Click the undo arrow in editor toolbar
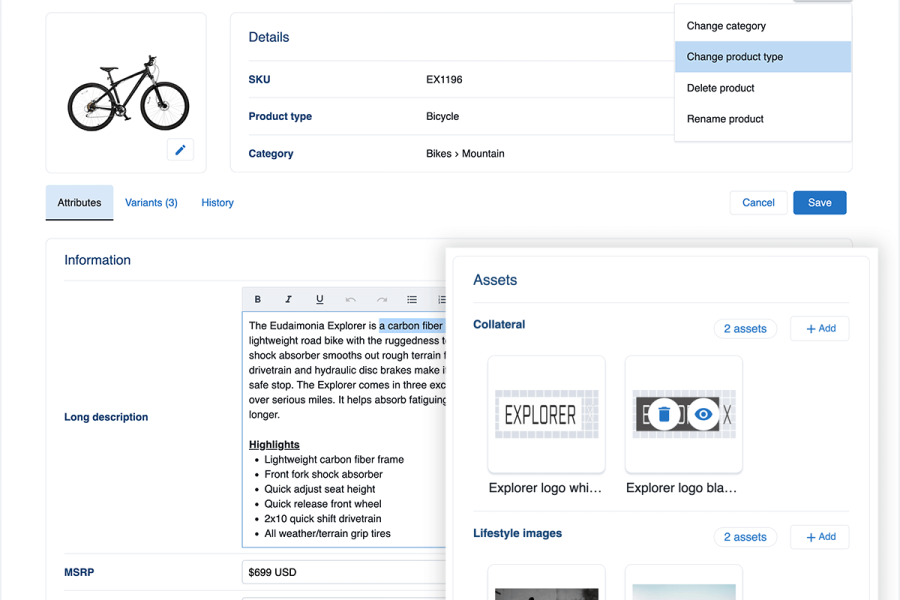Image resolution: width=900 pixels, height=600 pixels. pos(350,299)
